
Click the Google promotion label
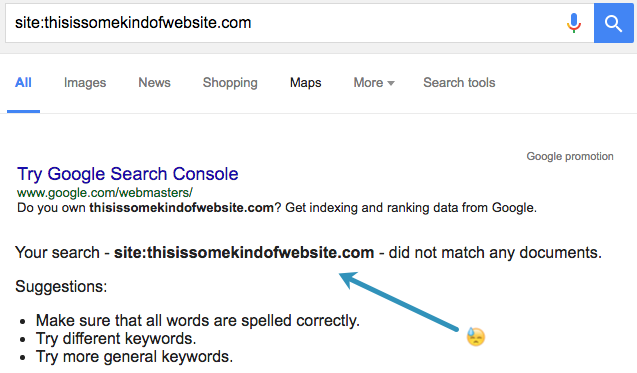(x=570, y=156)
